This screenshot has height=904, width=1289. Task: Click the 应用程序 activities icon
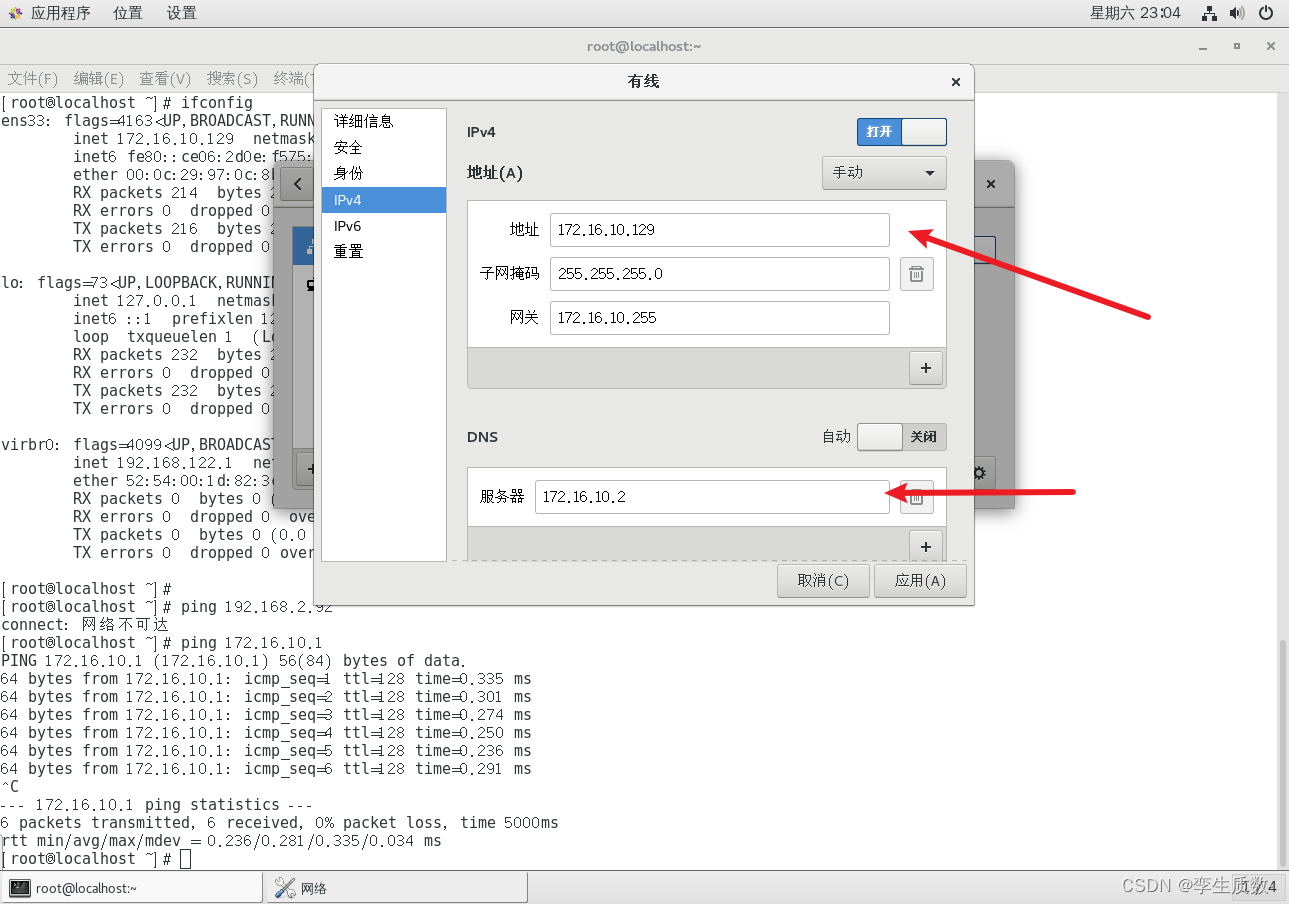15,13
